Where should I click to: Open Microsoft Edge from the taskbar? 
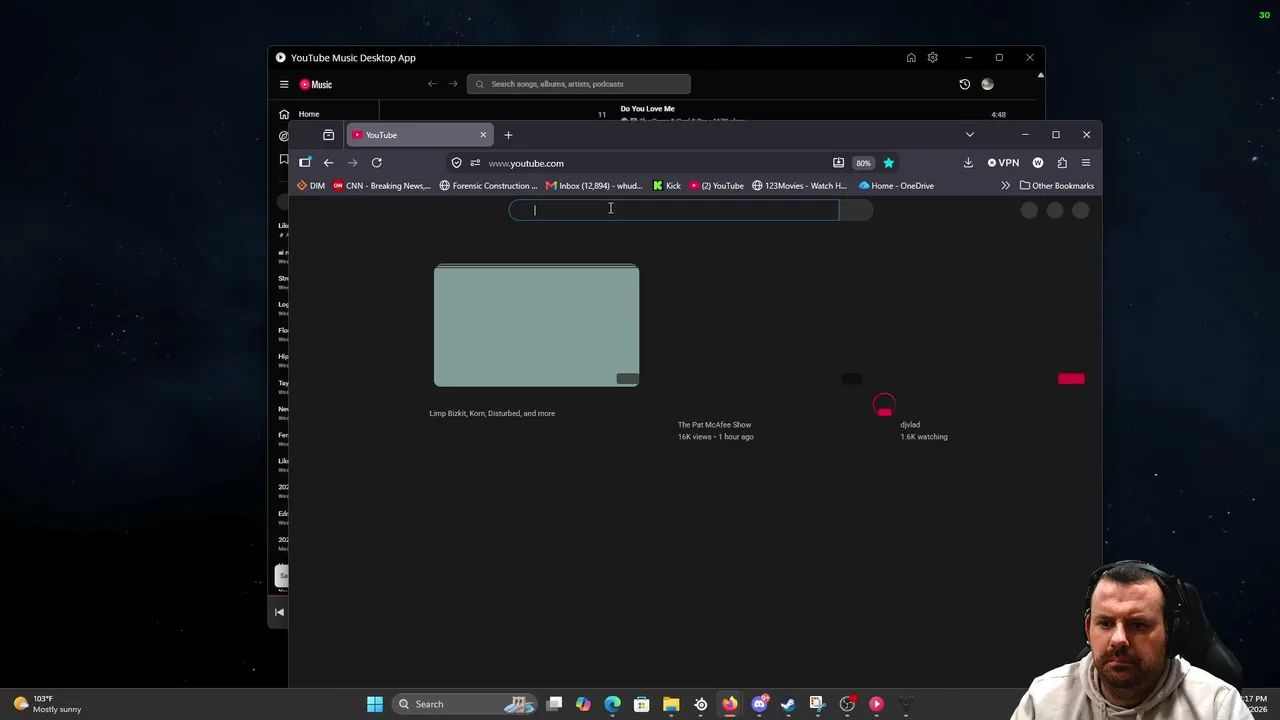[x=612, y=704]
